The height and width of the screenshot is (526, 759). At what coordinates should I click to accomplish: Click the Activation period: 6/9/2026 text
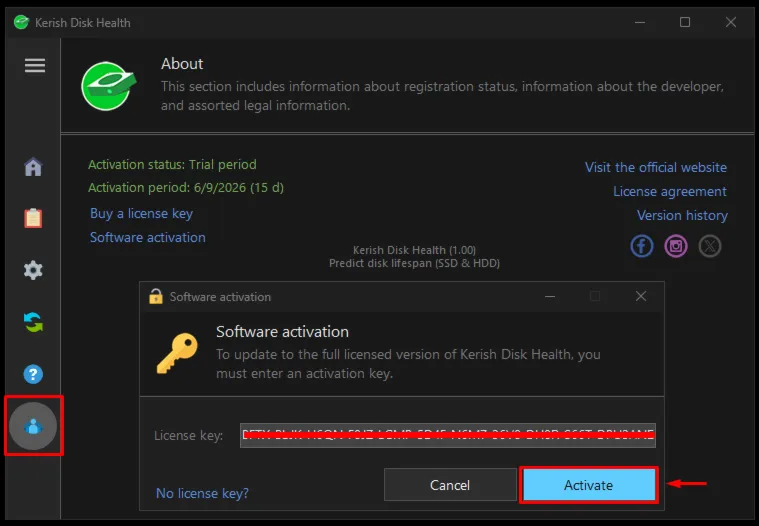pyautogui.click(x=186, y=188)
